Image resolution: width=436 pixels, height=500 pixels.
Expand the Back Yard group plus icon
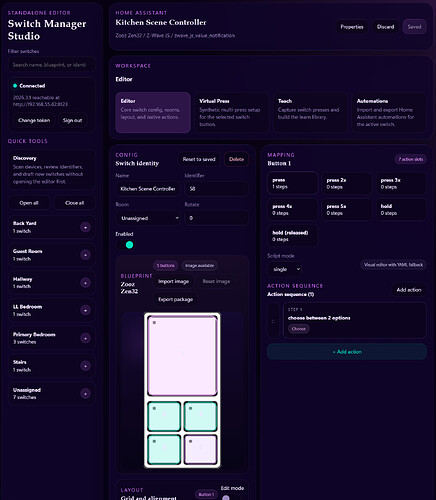pos(85,227)
